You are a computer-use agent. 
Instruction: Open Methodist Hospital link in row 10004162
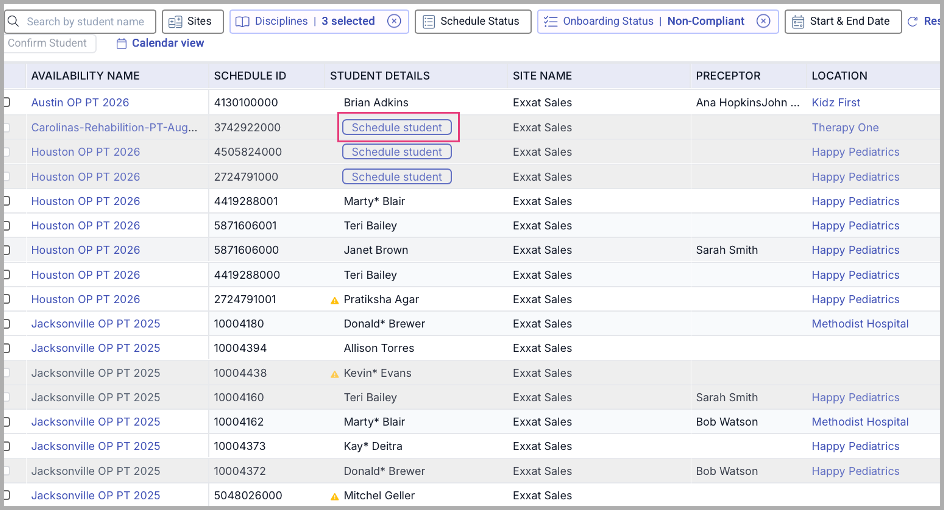(860, 422)
